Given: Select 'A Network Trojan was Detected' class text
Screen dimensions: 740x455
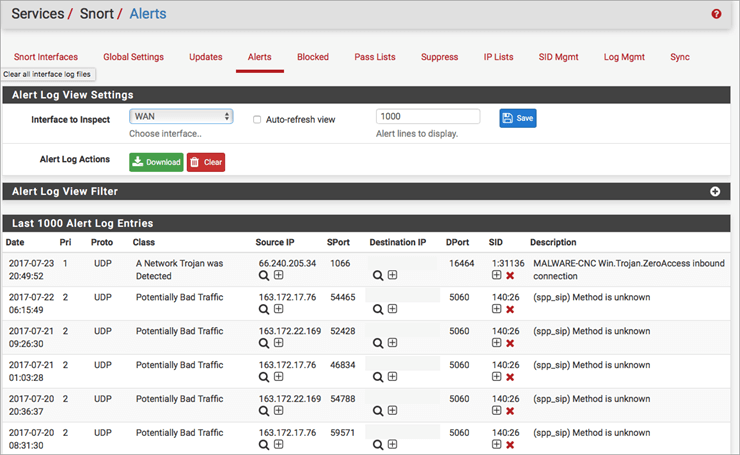Looking at the screenshot, I should [180, 270].
